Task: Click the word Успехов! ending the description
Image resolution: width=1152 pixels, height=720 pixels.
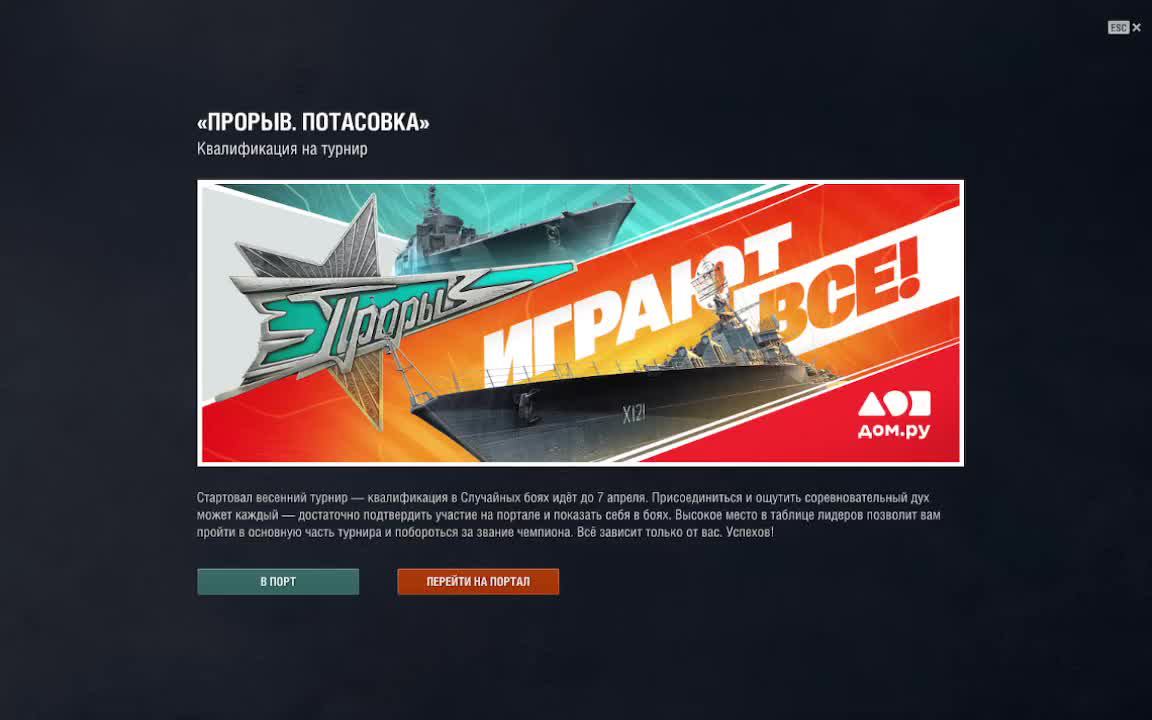Action: (749, 532)
